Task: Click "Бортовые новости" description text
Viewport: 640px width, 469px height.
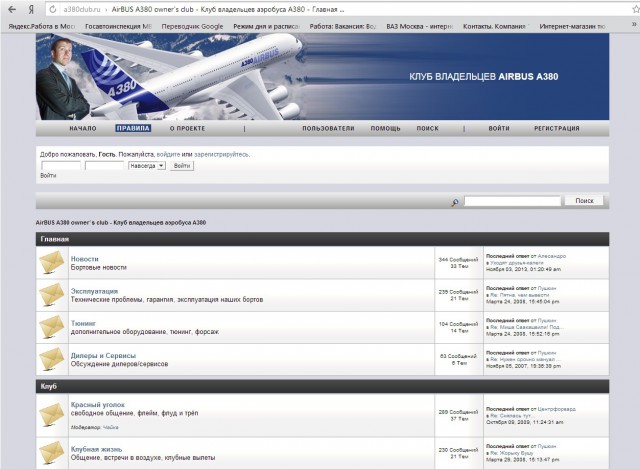Action: [x=99, y=267]
